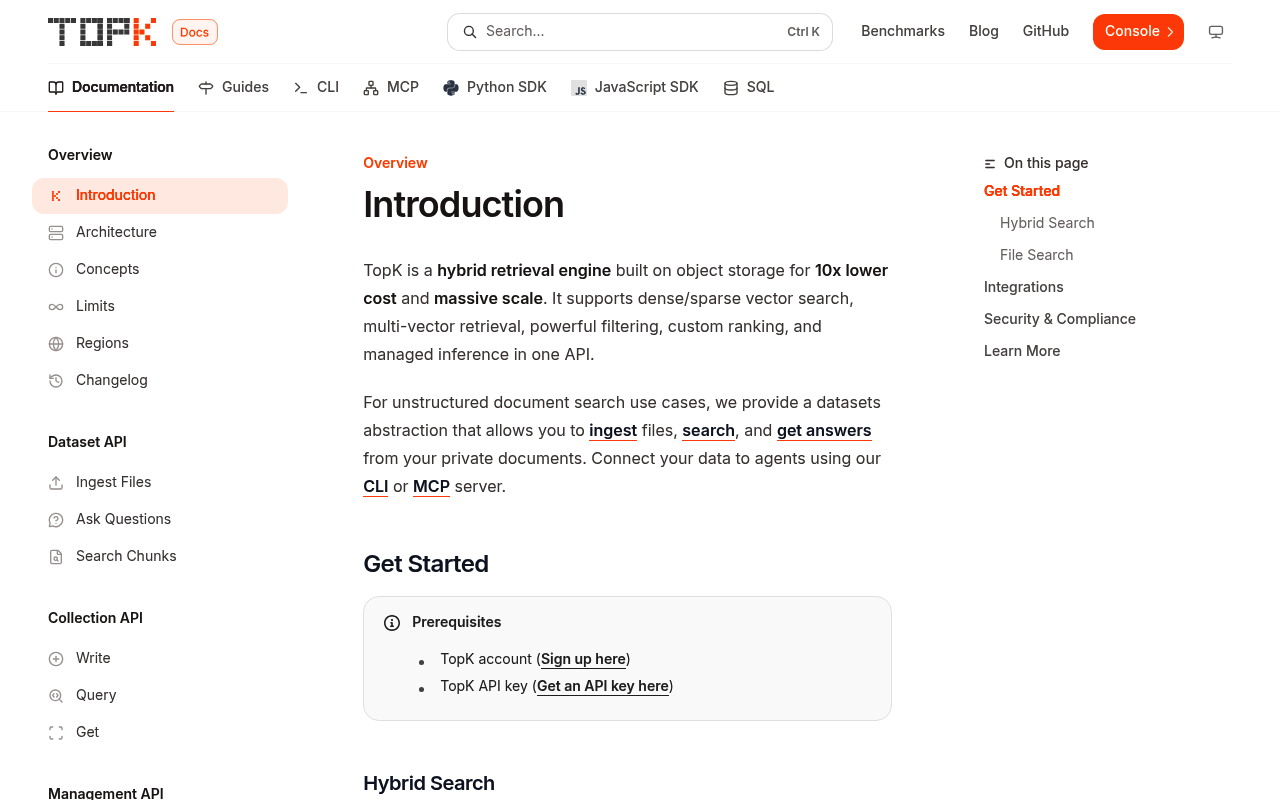Image resolution: width=1280 pixels, height=800 pixels.
Task: Click Benchmarks in the top navigation
Action: [903, 31]
